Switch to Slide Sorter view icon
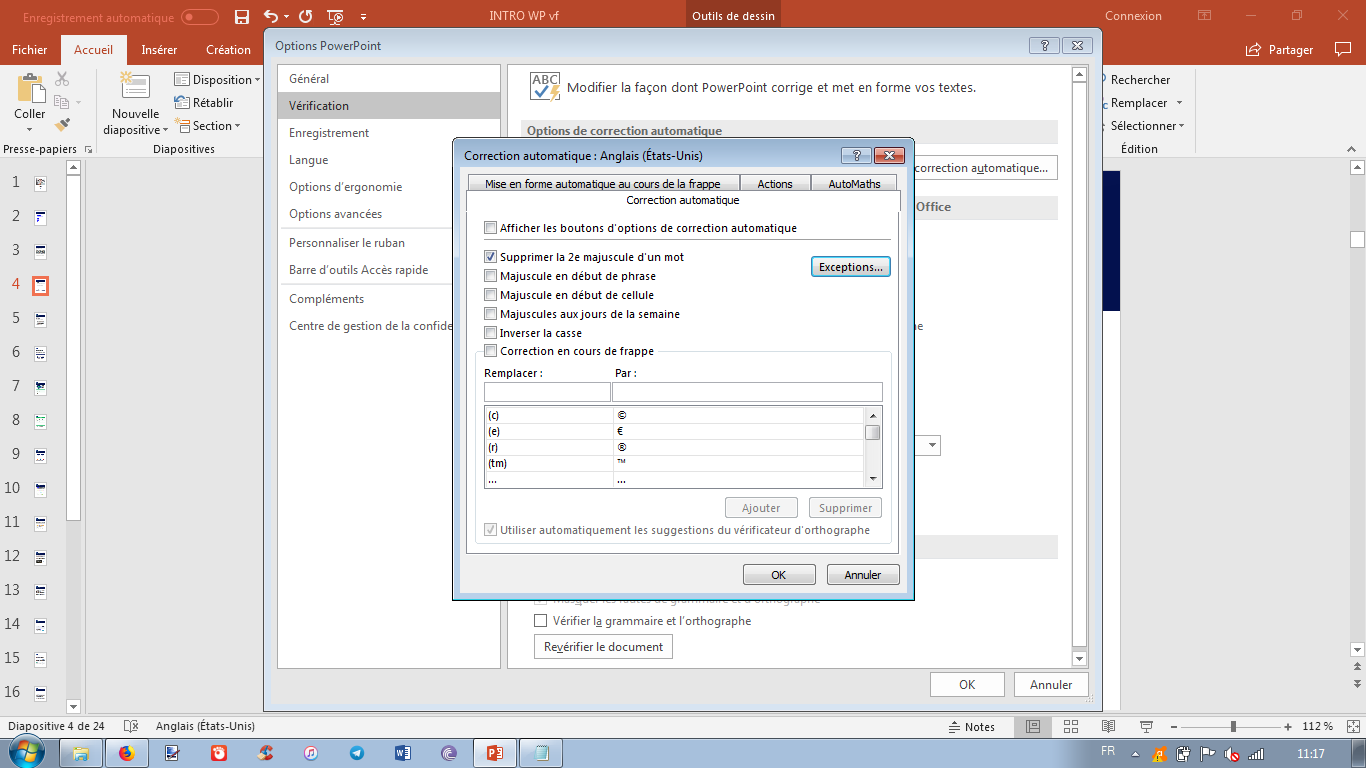The image size is (1366, 768). click(x=1071, y=726)
